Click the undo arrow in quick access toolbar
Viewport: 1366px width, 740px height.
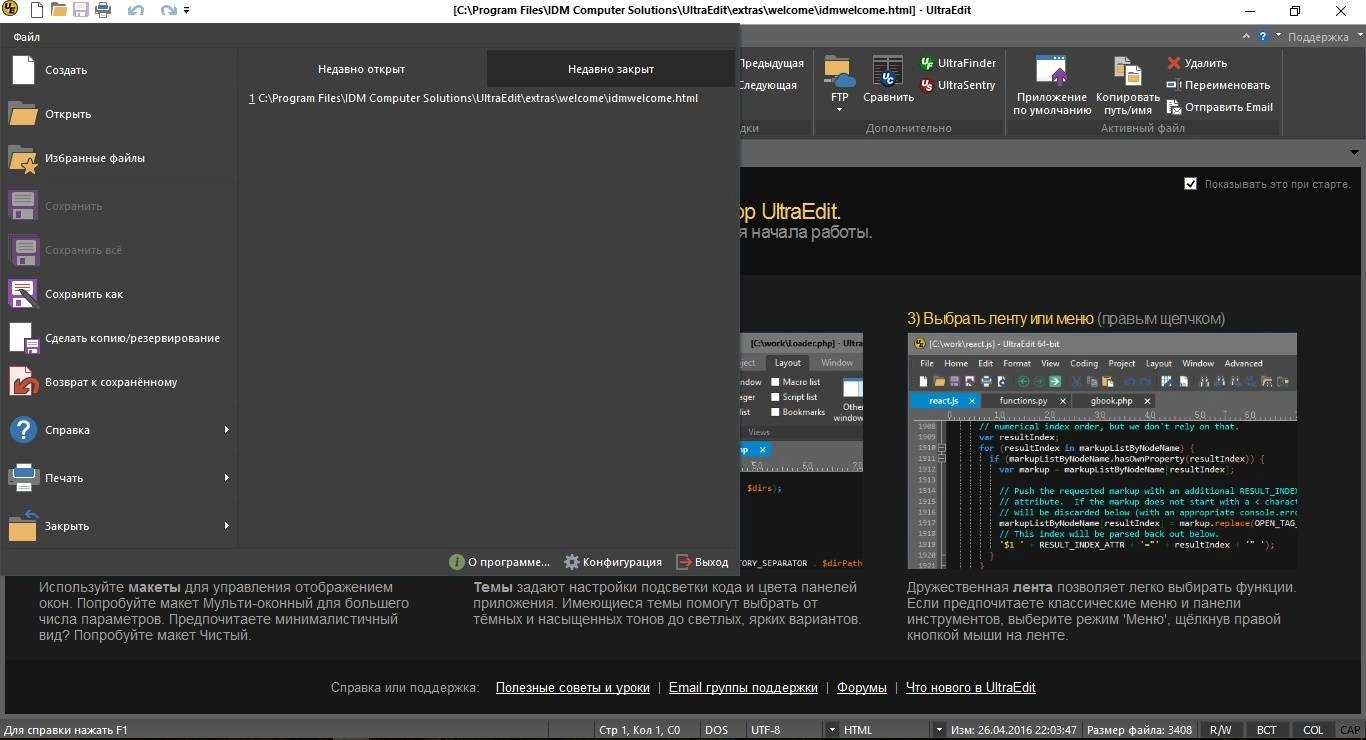[x=136, y=10]
